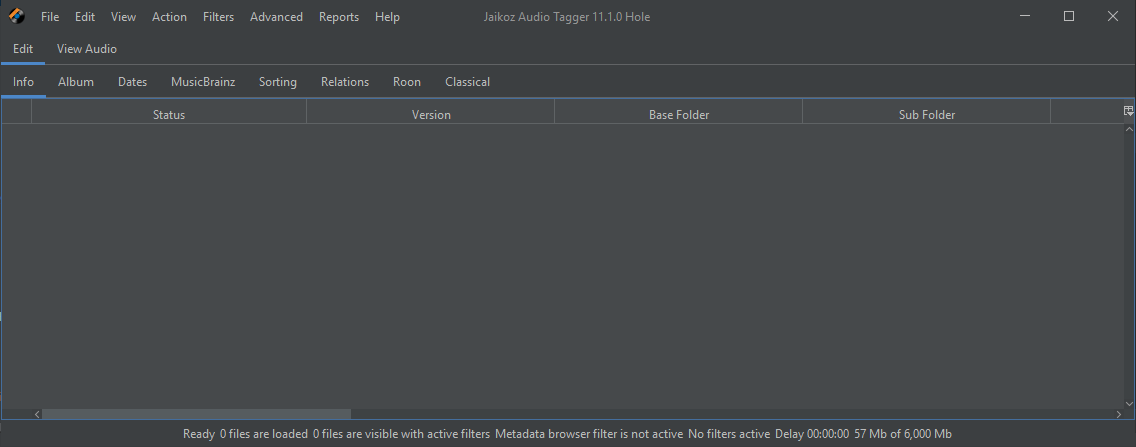Viewport: 1136px width, 447px height.
Task: Switch to the View Audio tab
Action: [87, 49]
